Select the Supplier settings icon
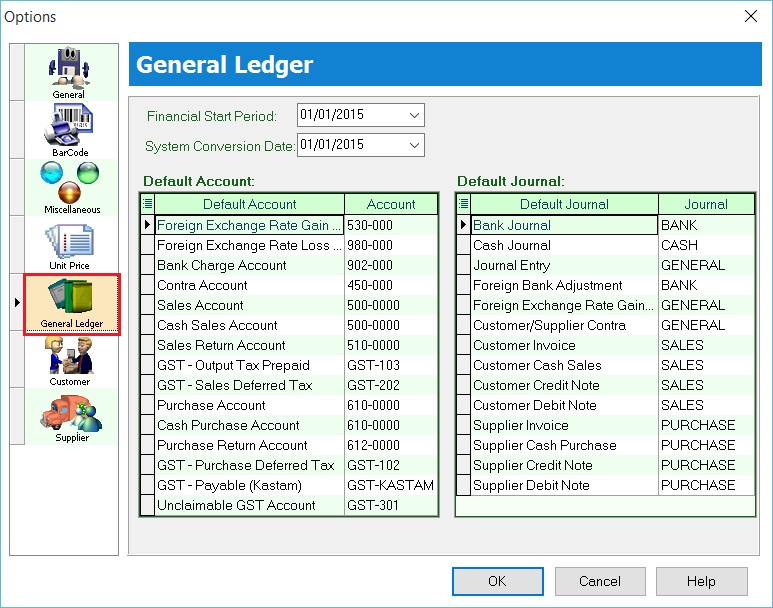Image resolution: width=773 pixels, height=608 pixels. click(x=71, y=417)
